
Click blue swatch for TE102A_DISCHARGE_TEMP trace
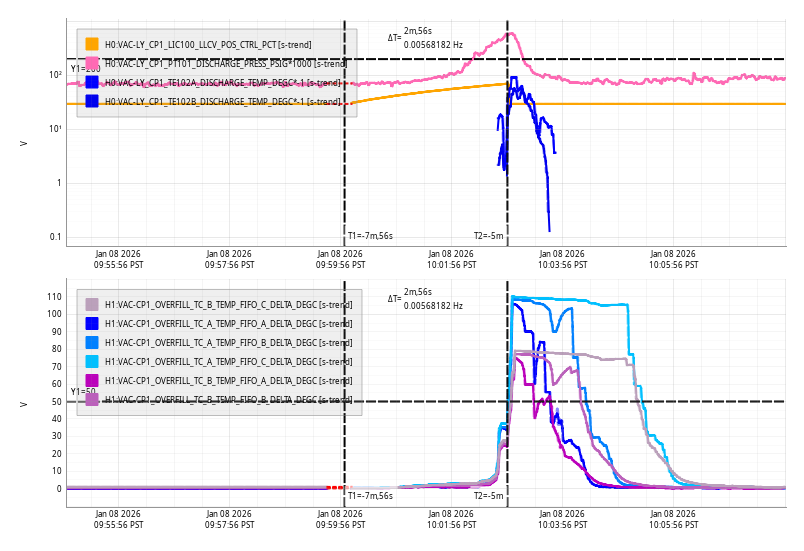[92, 82]
